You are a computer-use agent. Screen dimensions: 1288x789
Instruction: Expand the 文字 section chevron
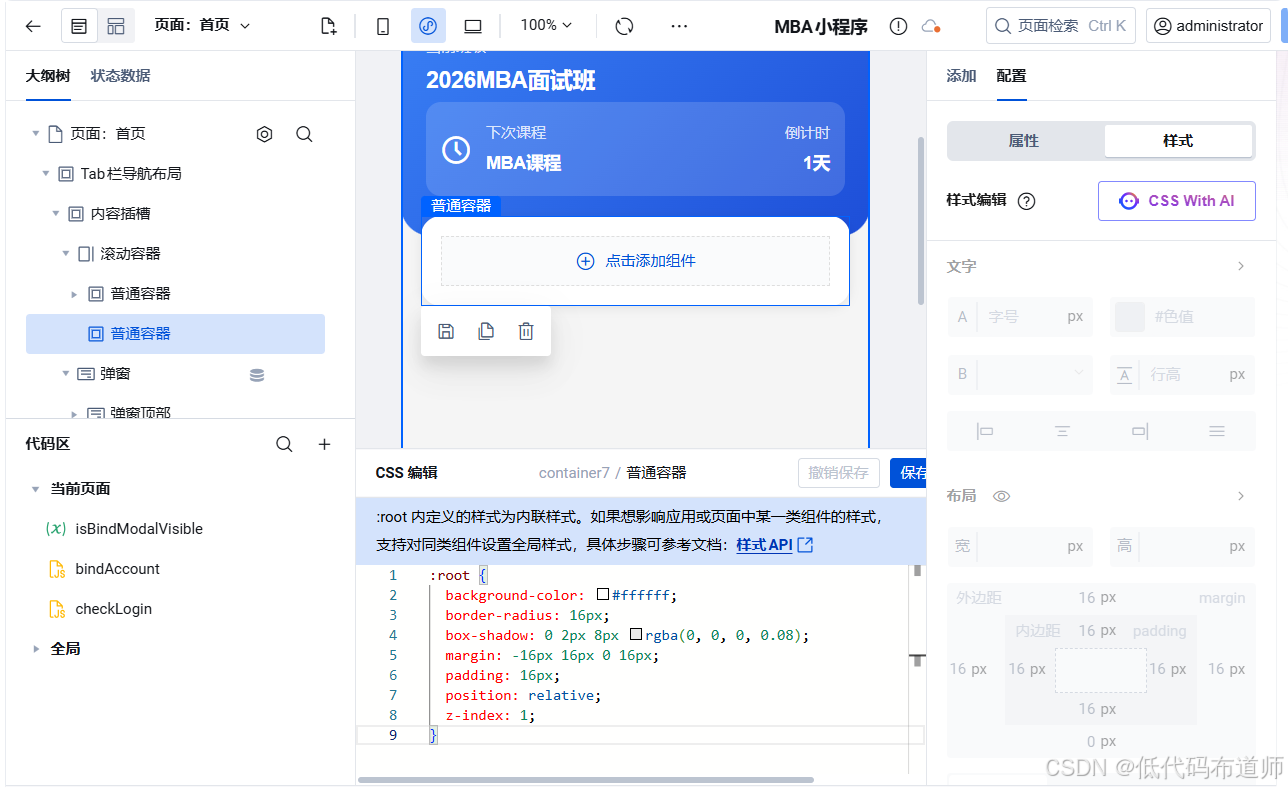click(1241, 267)
